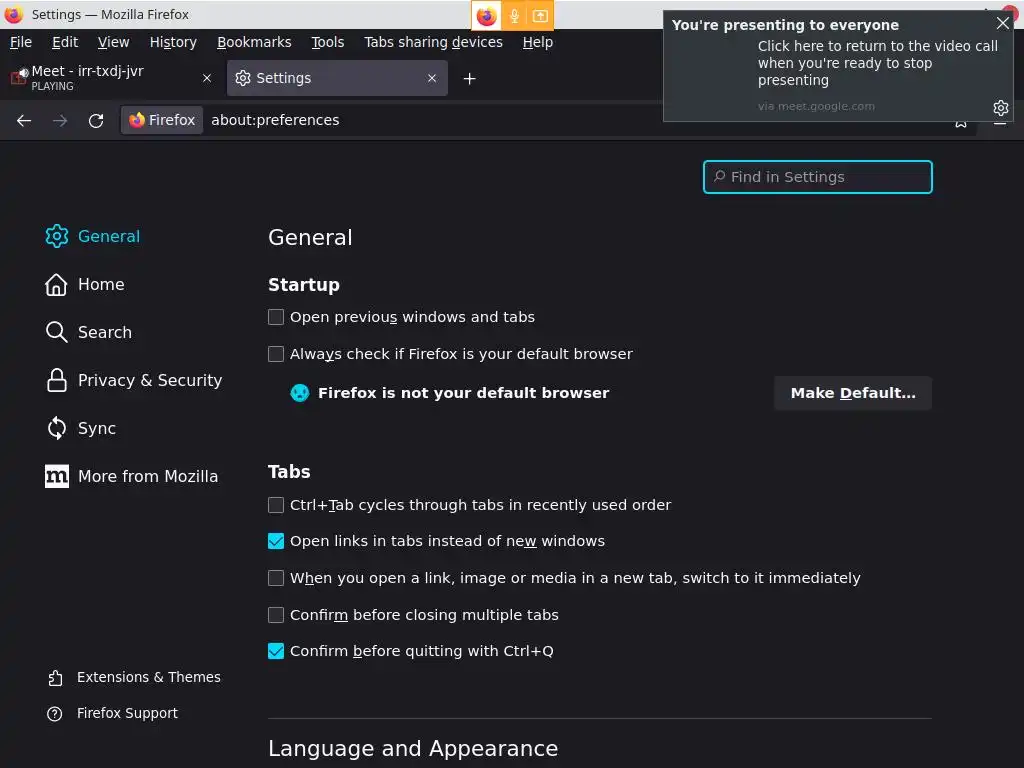Switch to the Meet tab

tap(100, 78)
